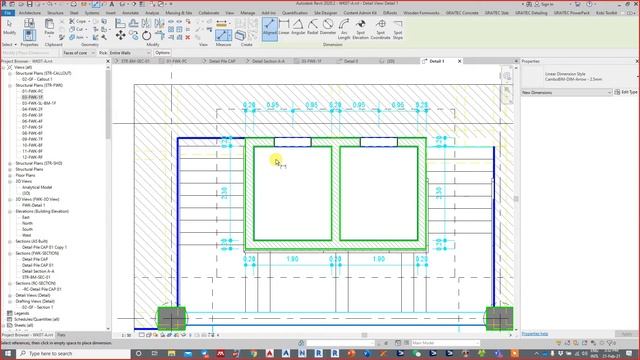Image resolution: width=640 pixels, height=360 pixels.
Task: Click the Text (A) icon in quick access toolbar
Action: [x=111, y=4]
